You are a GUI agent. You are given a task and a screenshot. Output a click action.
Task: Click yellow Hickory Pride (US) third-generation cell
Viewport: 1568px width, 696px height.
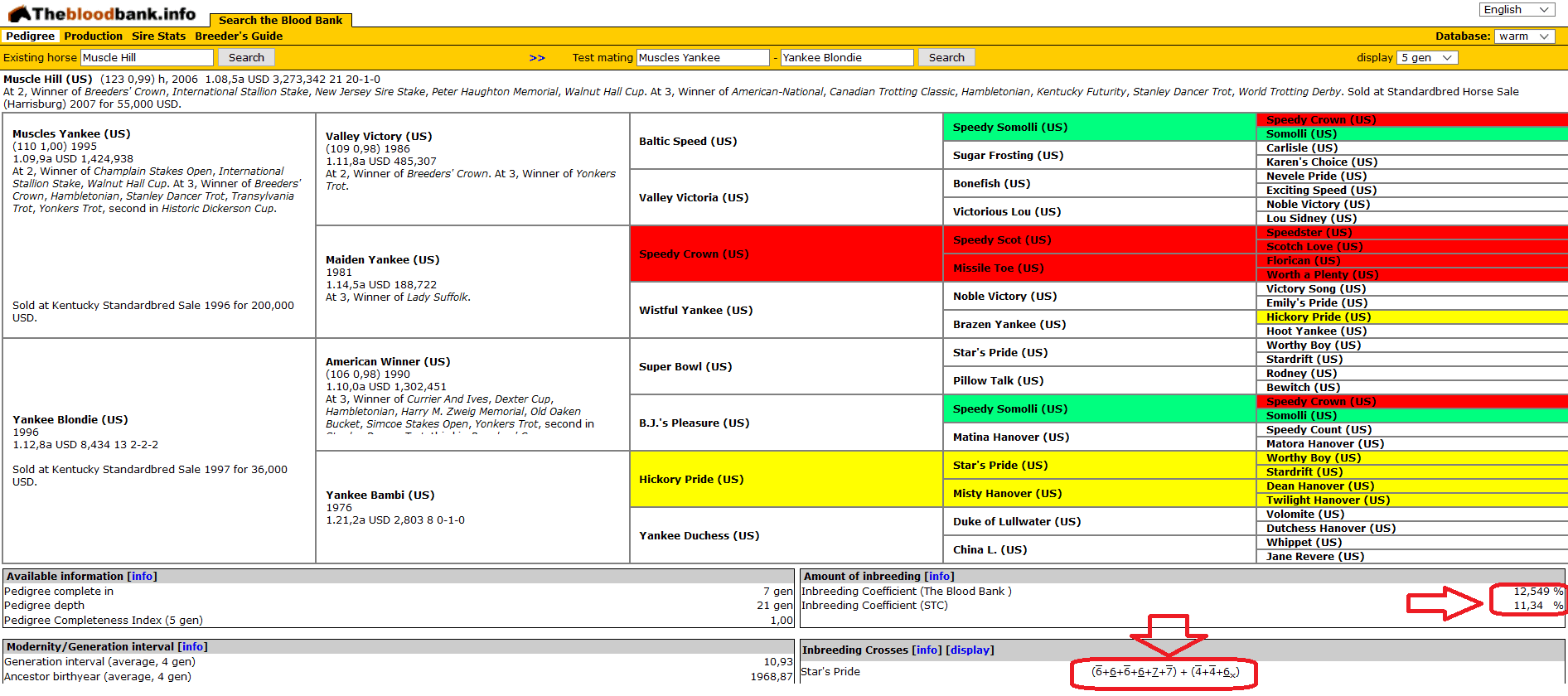(x=786, y=479)
